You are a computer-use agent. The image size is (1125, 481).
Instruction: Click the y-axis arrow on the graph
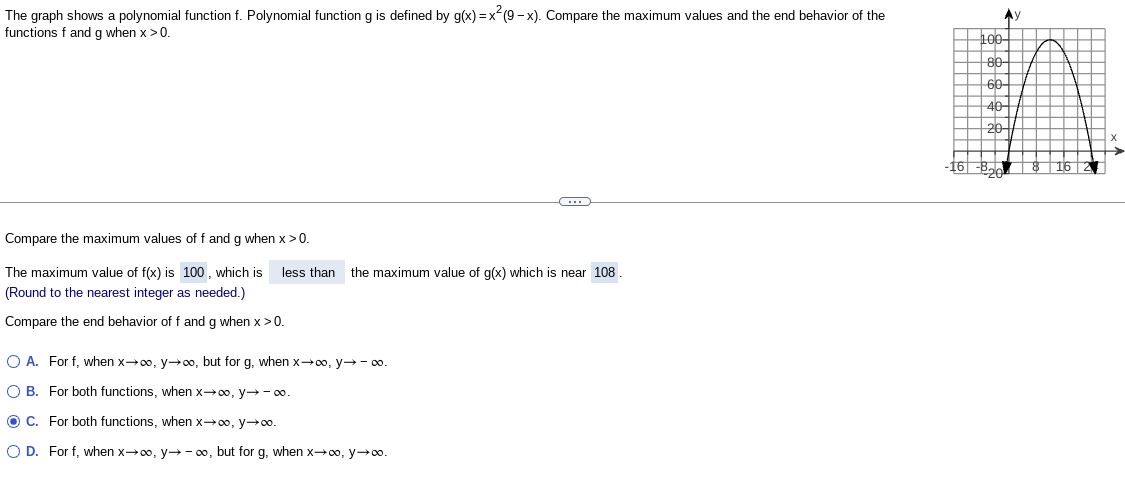1009,14
